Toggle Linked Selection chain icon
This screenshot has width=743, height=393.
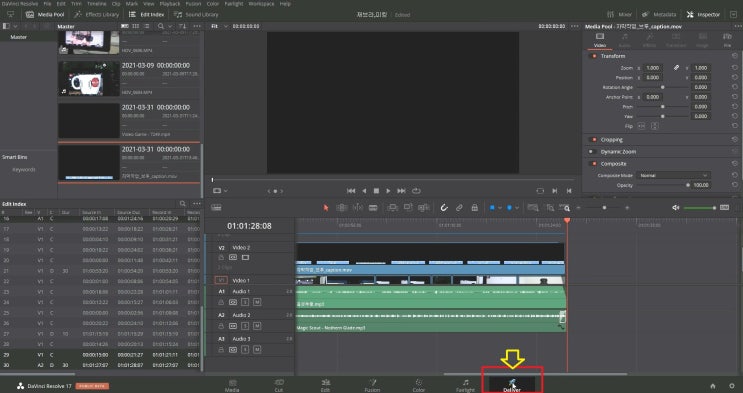click(459, 208)
